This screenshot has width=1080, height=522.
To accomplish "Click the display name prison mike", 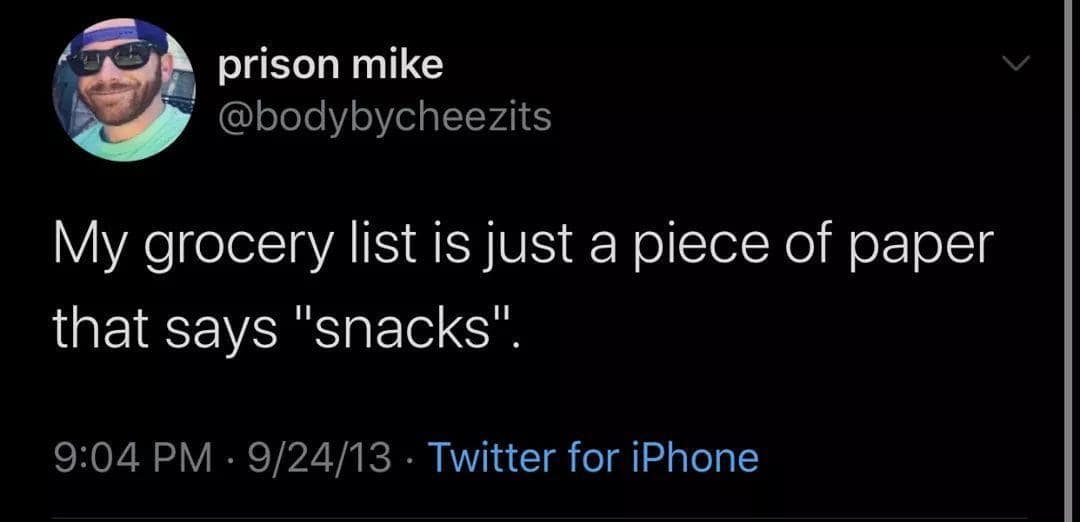I will click(330, 66).
